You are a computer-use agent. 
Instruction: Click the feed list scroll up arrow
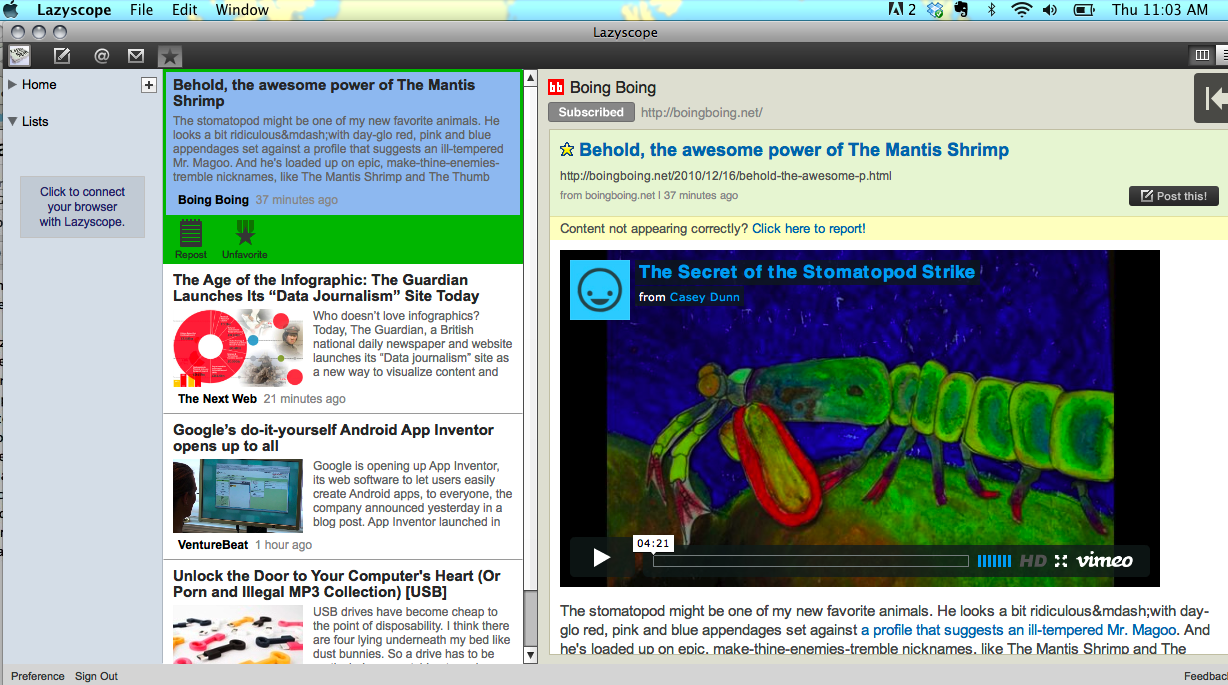click(x=531, y=78)
